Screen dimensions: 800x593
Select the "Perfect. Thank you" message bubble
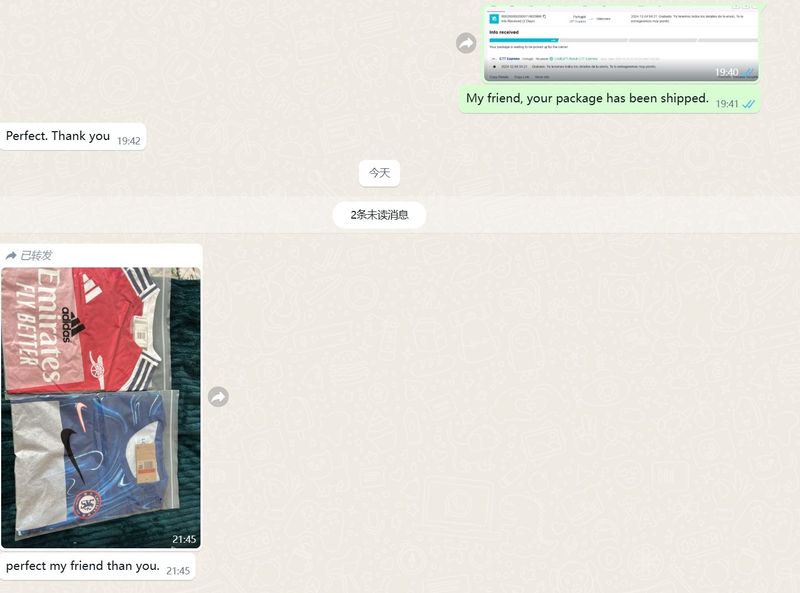coord(58,136)
